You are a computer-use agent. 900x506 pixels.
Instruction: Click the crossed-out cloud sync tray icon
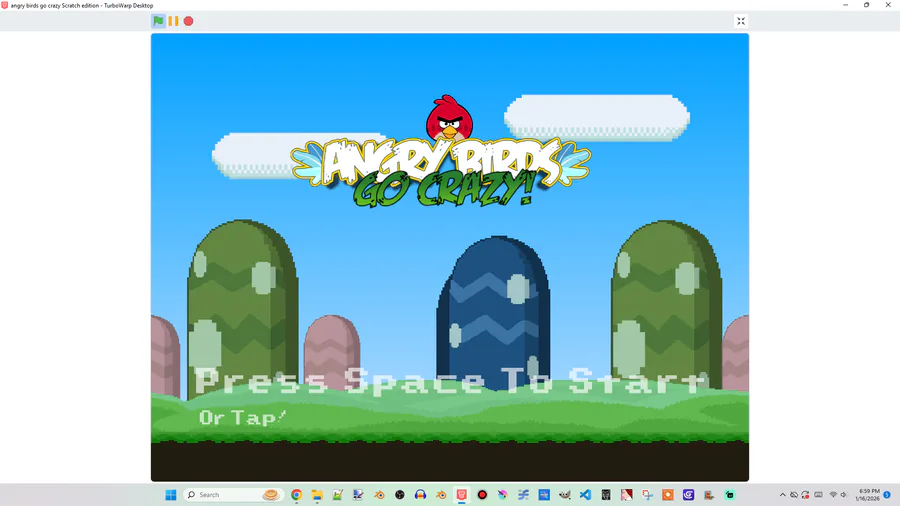794,495
